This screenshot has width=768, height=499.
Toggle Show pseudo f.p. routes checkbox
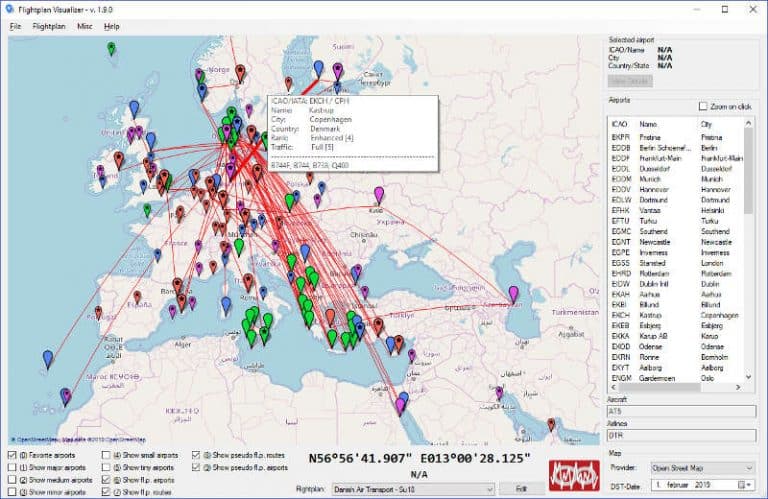(196, 456)
